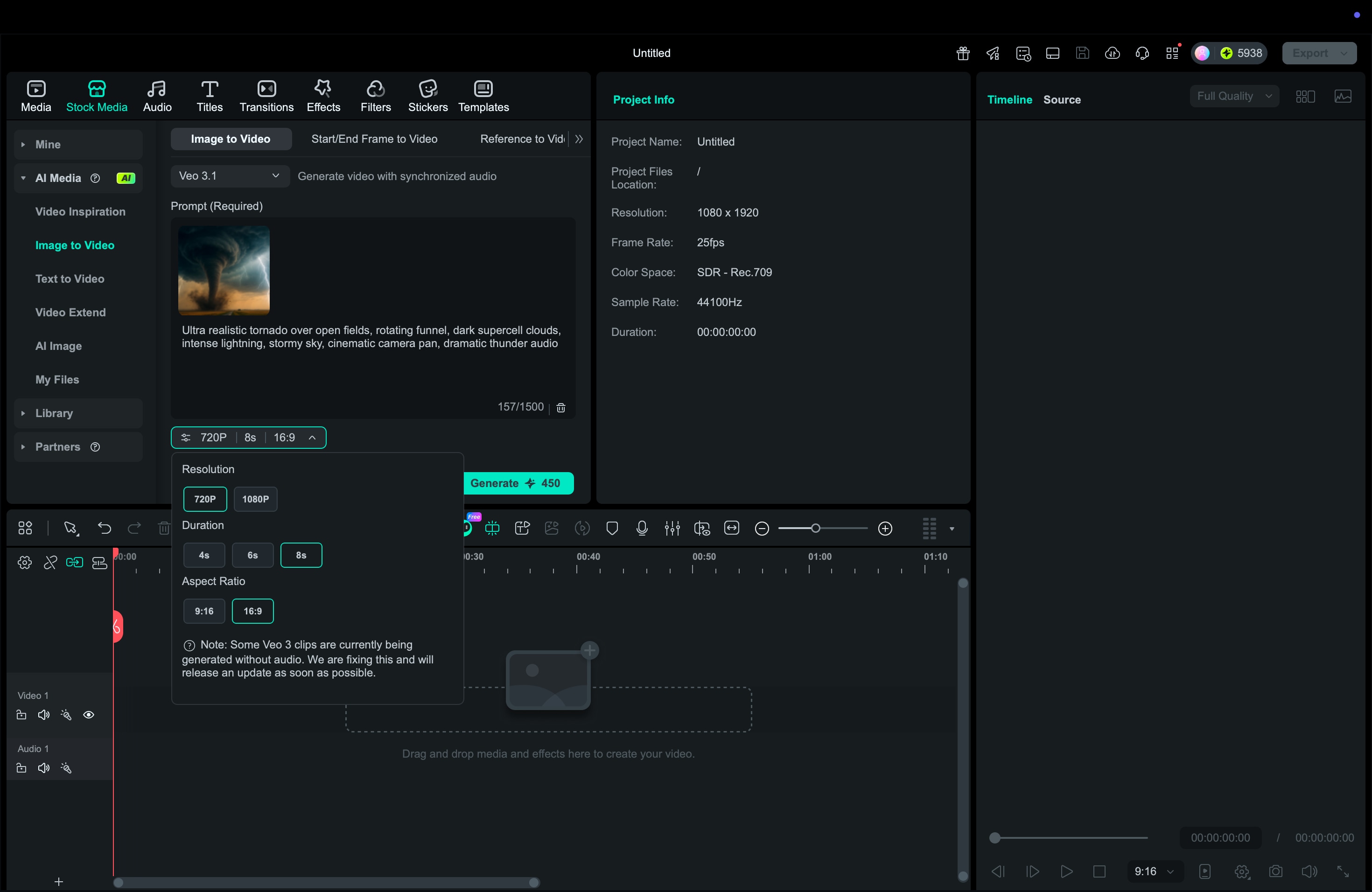Start a voiceover recording with the microphone icon

(x=642, y=529)
